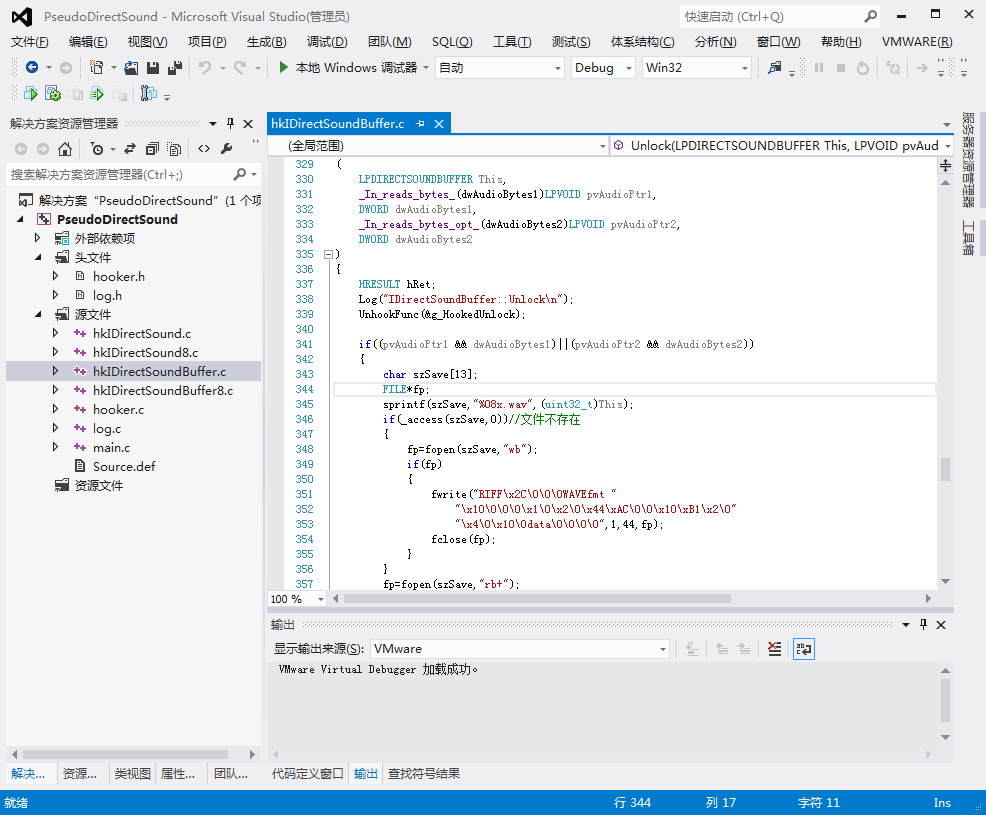Open the 调试(D) menu
The height and width of the screenshot is (815, 986).
point(326,41)
